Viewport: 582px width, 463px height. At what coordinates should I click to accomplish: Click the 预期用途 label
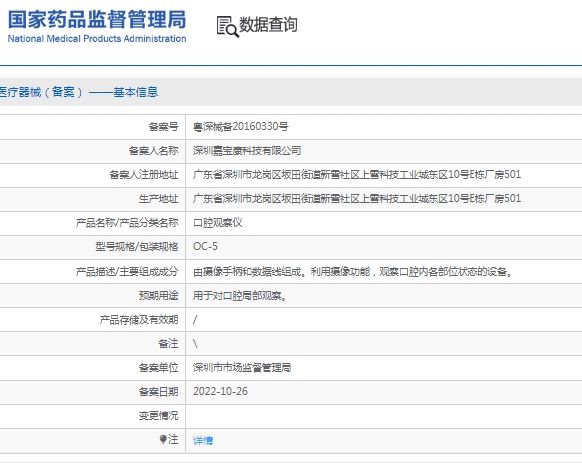pos(158,296)
